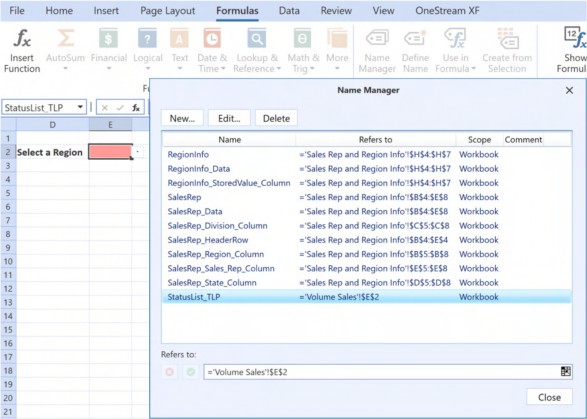Viewport: 587px width, 419px height.
Task: Click the range selector icon in Refers to
Action: (566, 371)
